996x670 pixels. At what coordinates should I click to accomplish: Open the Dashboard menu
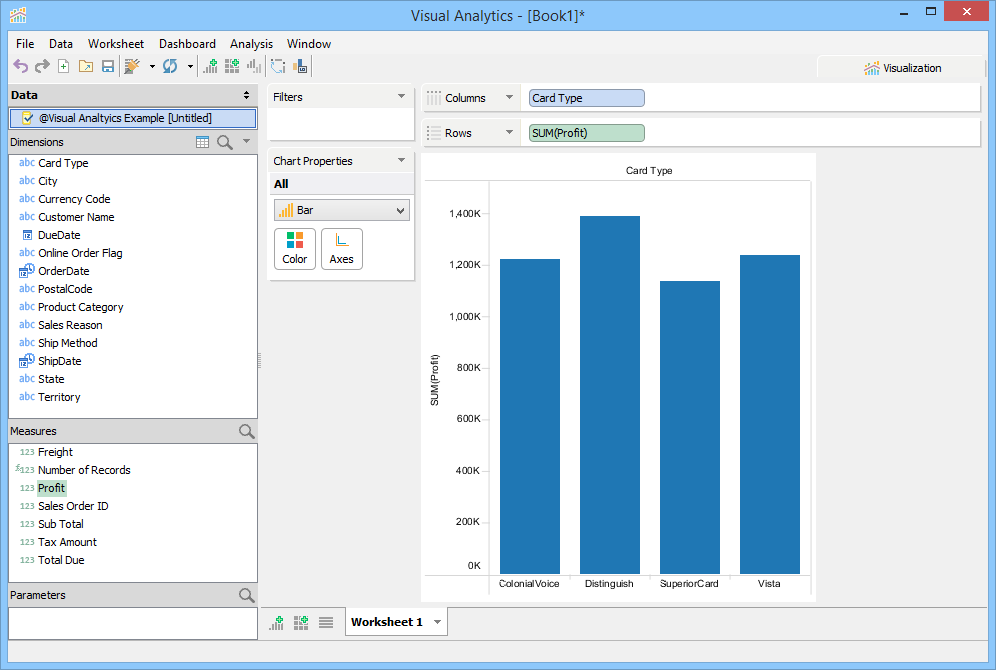187,44
